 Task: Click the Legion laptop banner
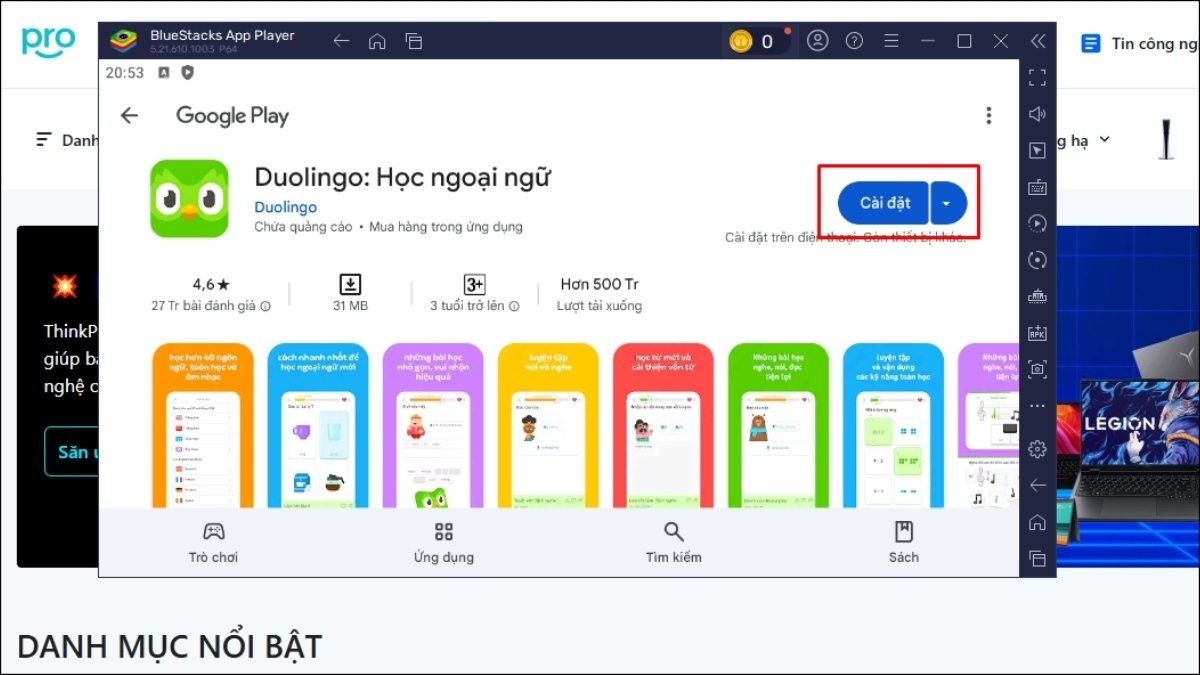(1128, 396)
